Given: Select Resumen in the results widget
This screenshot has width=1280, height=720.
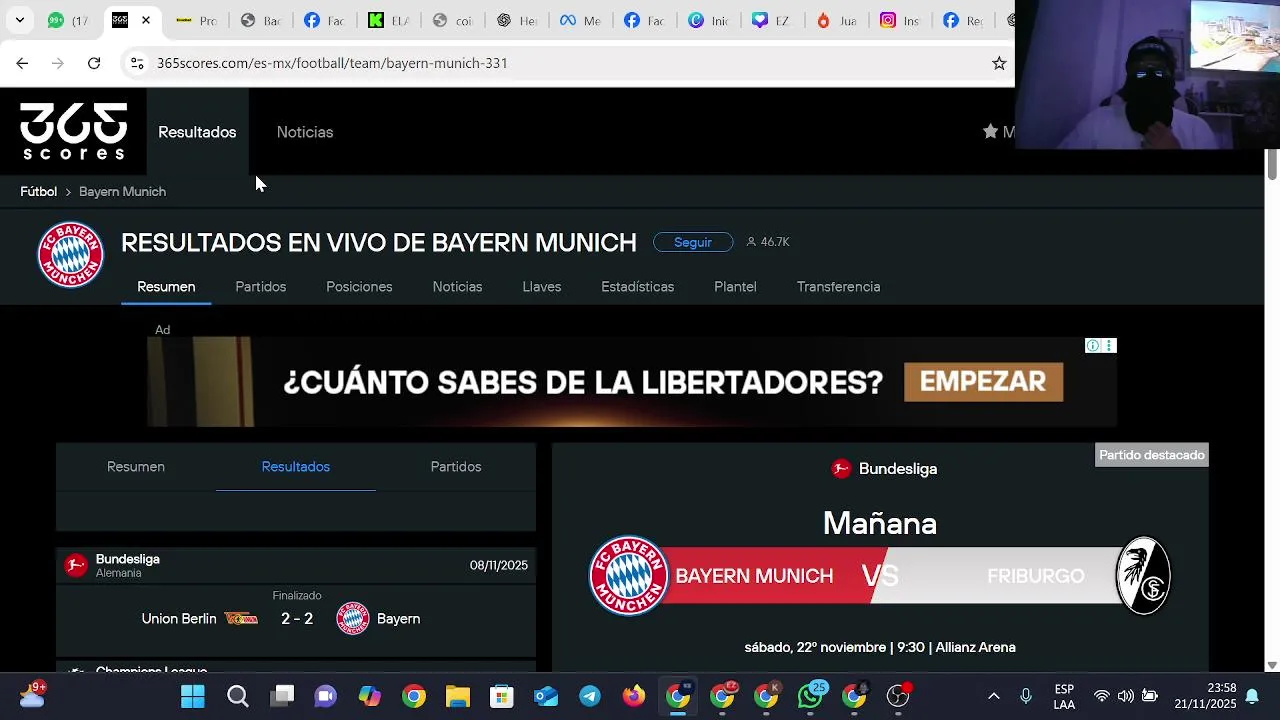Looking at the screenshot, I should pyautogui.click(x=136, y=467).
